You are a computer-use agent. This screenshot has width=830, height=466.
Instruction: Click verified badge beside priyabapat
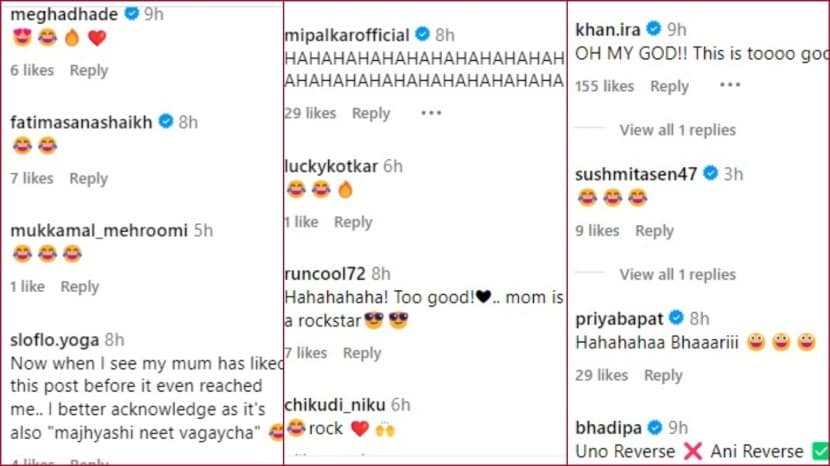point(676,318)
